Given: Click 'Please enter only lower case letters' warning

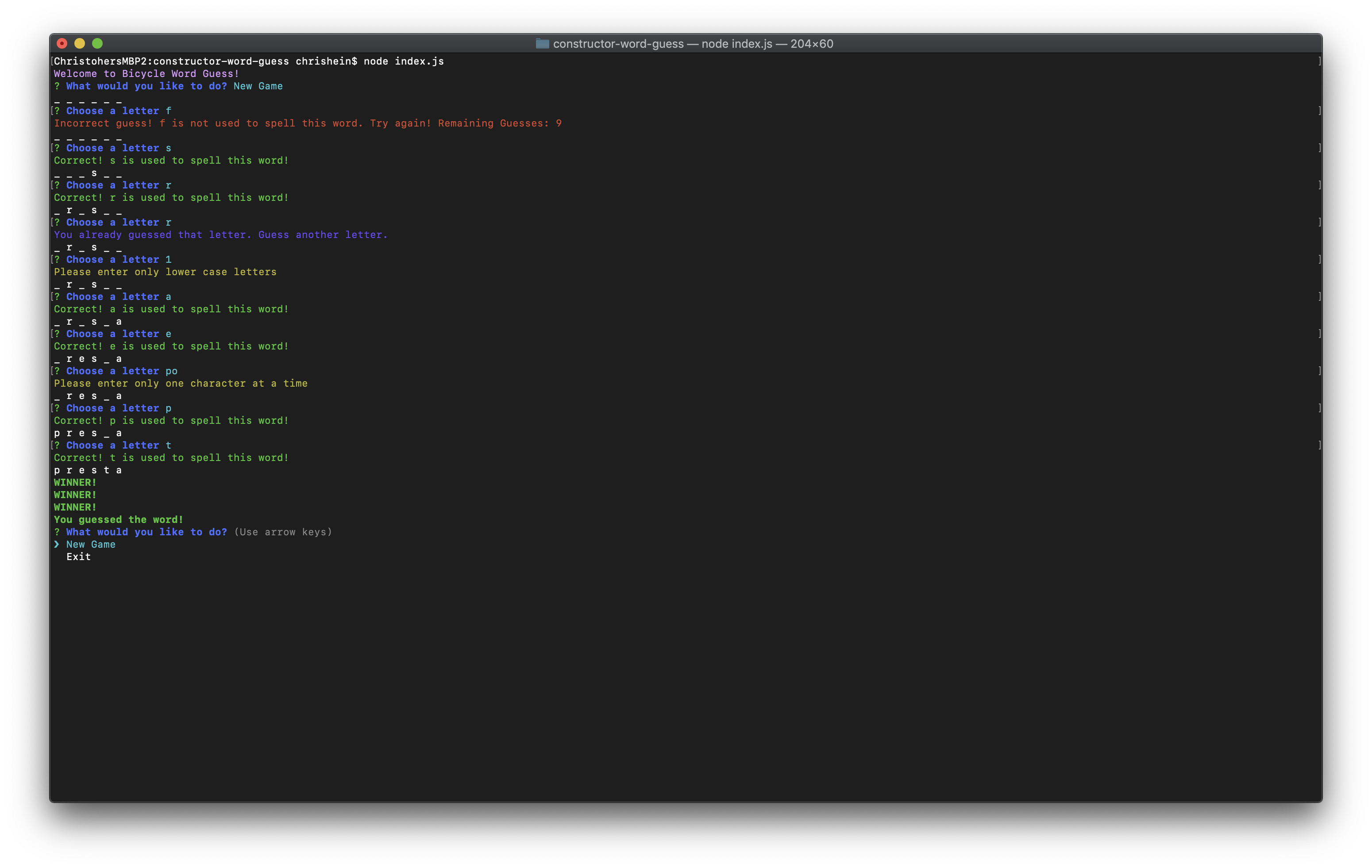Looking at the screenshot, I should 165,272.
